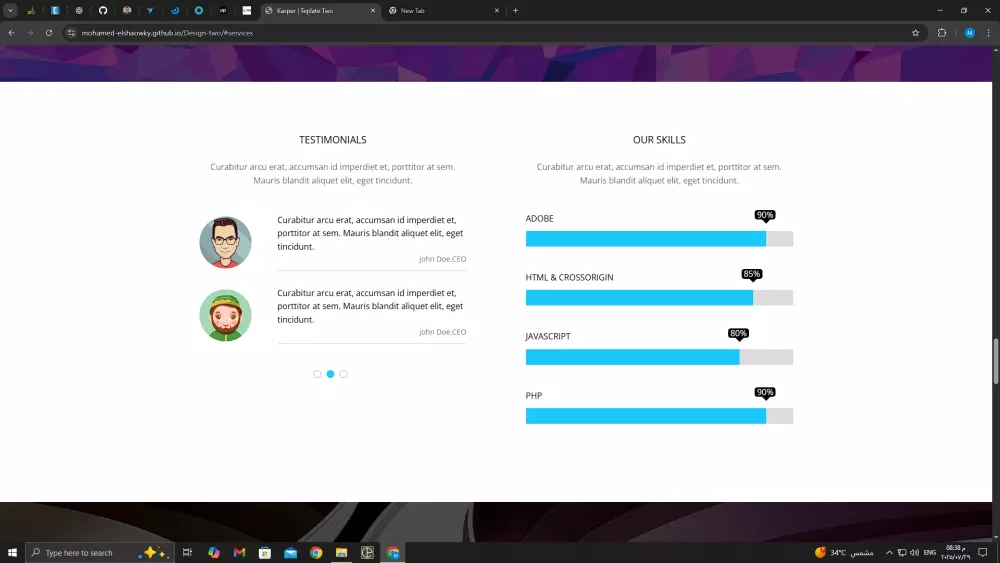Screen dimensions: 1000x563
Task: Open network settings from the tray
Action: (x=902, y=552)
